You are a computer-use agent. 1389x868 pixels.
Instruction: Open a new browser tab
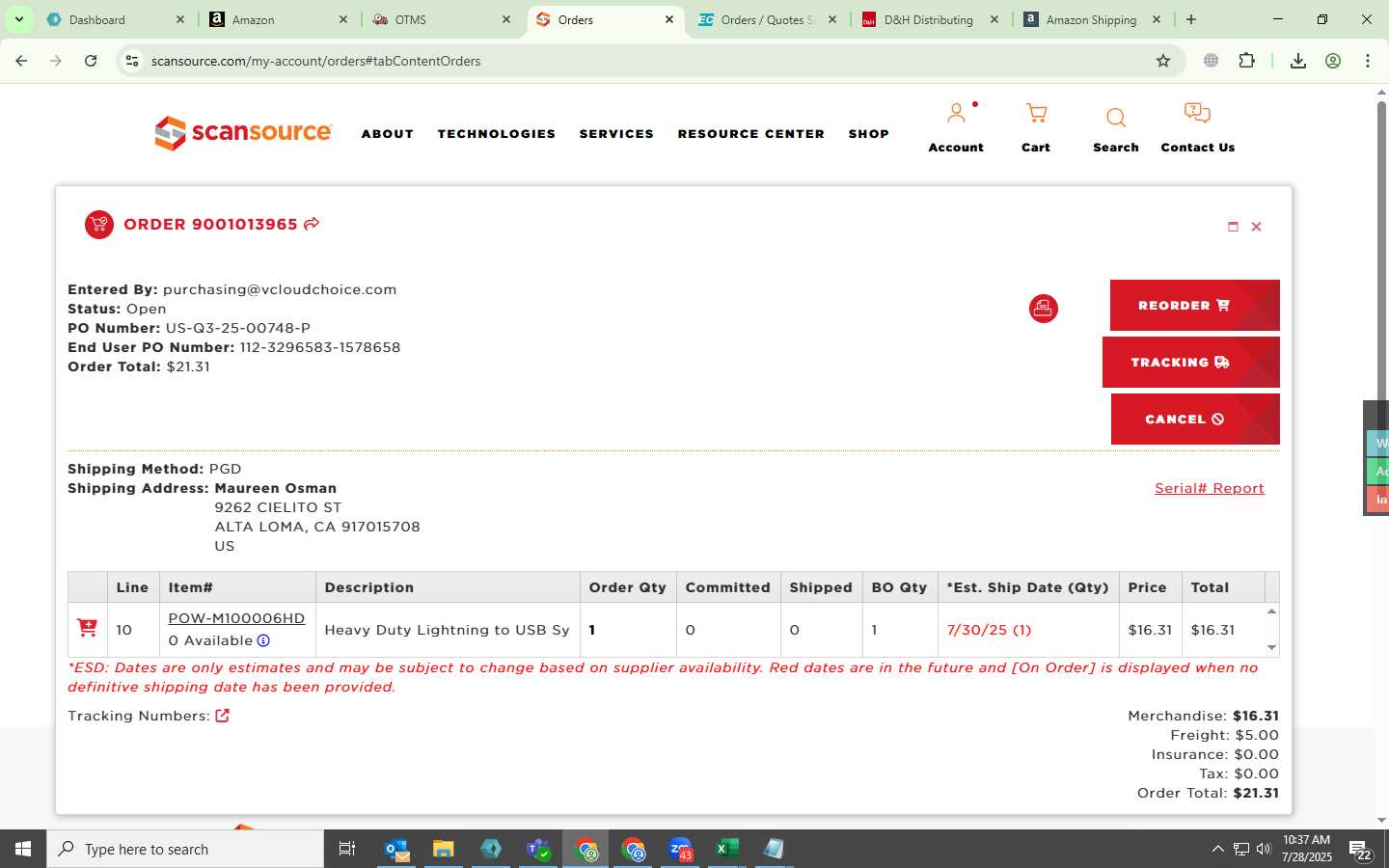click(x=1191, y=19)
